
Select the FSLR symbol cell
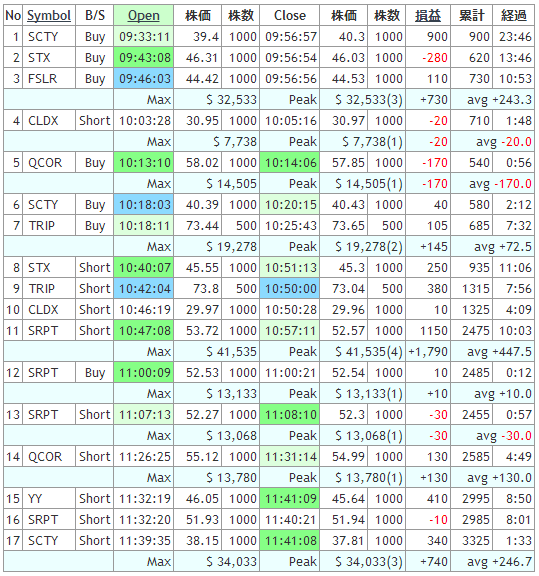pyautogui.click(x=49, y=79)
